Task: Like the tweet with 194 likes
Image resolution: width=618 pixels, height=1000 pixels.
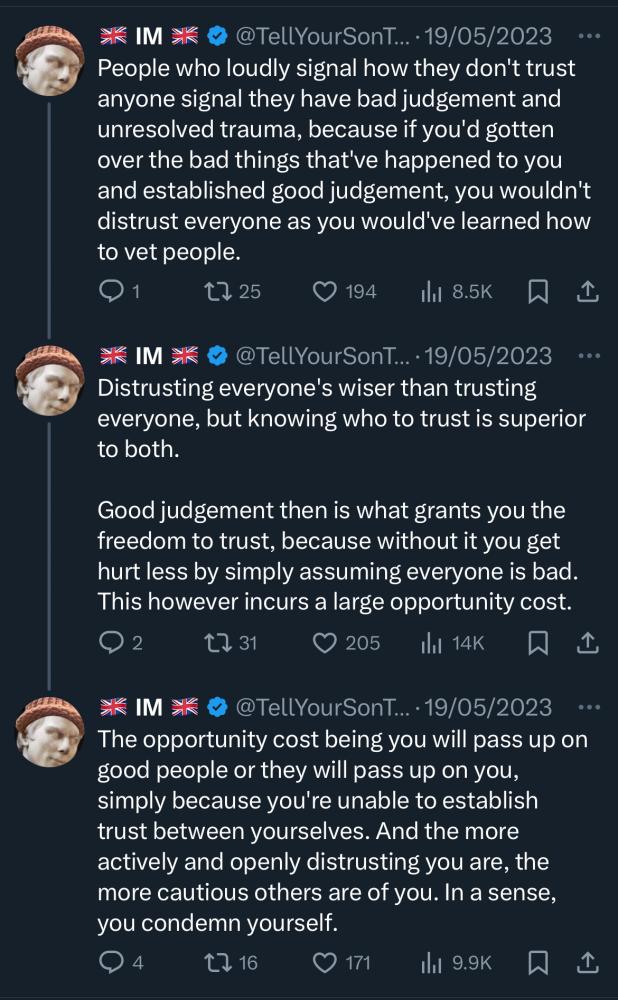Action: (x=324, y=291)
